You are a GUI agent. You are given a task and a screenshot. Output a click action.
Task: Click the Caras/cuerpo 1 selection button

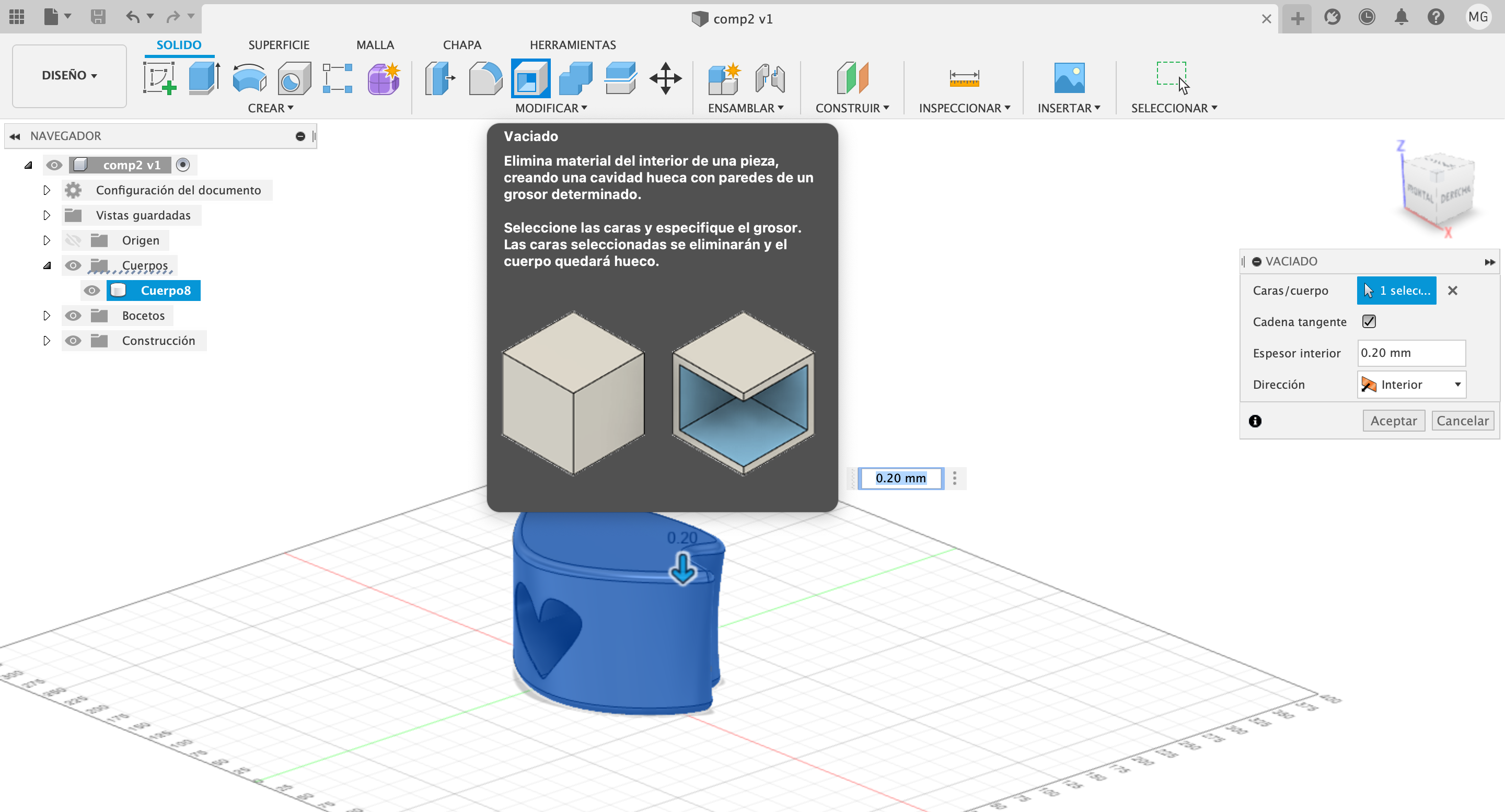click(x=1396, y=291)
